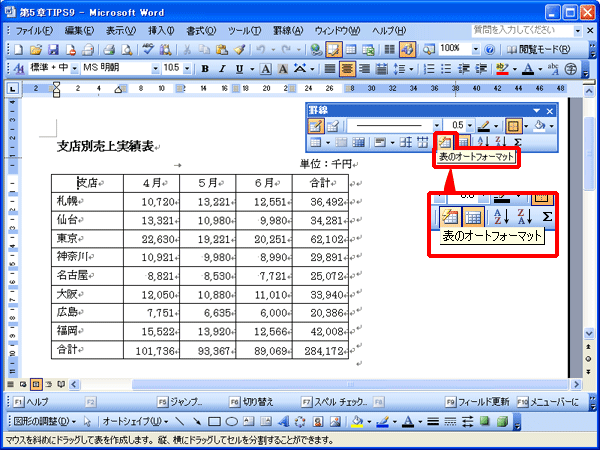This screenshot has width=600, height=450.
Task: Click the AutoSum sigma icon
Action: coord(517,142)
